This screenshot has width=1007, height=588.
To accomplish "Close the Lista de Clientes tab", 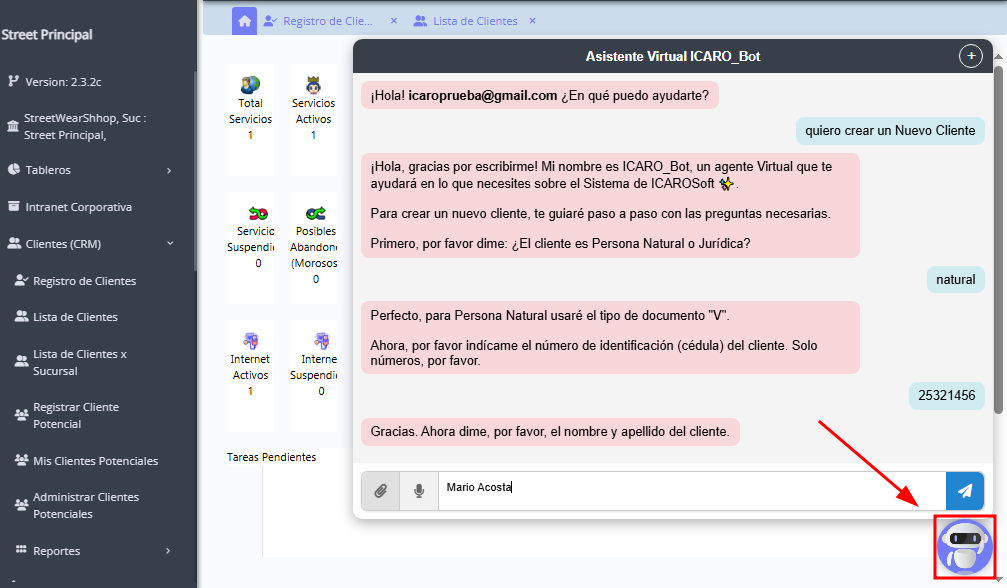I will click(x=532, y=21).
